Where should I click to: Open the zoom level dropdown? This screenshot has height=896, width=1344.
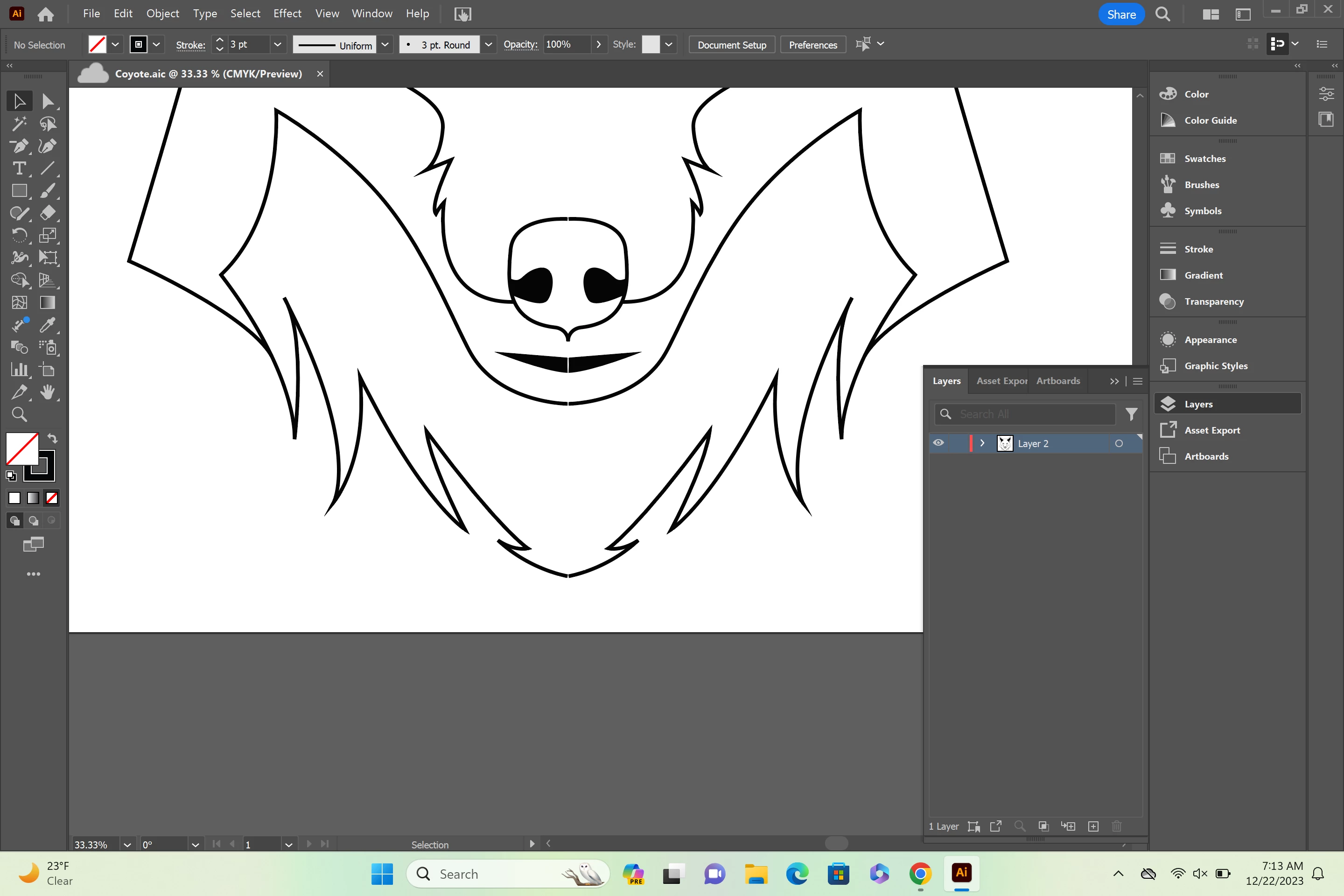click(127, 845)
